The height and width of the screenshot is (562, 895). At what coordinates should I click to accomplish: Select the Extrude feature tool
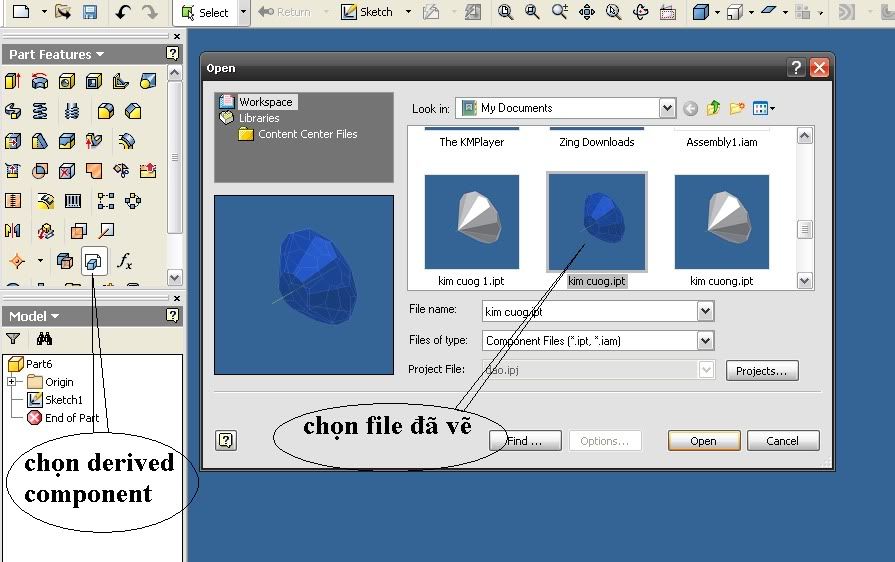pos(13,81)
